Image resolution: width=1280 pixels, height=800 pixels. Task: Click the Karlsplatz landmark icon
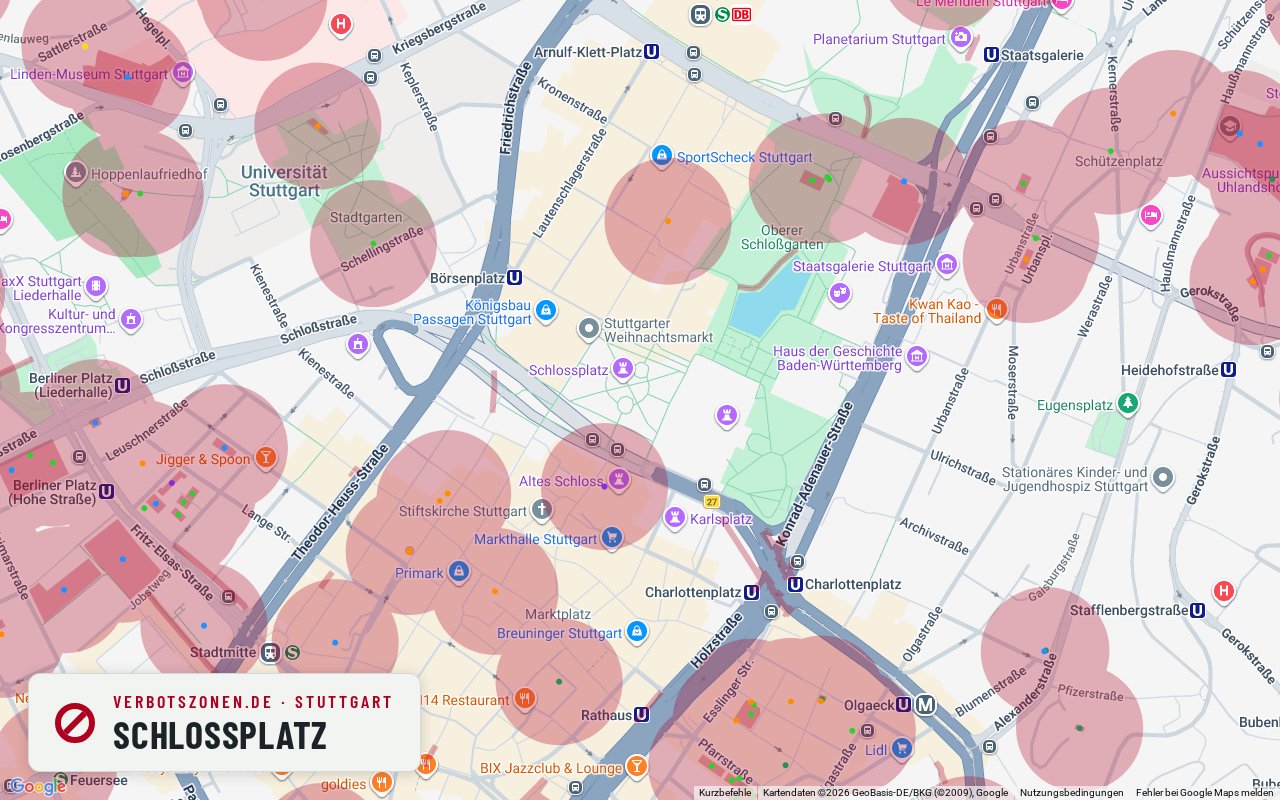tap(675, 518)
